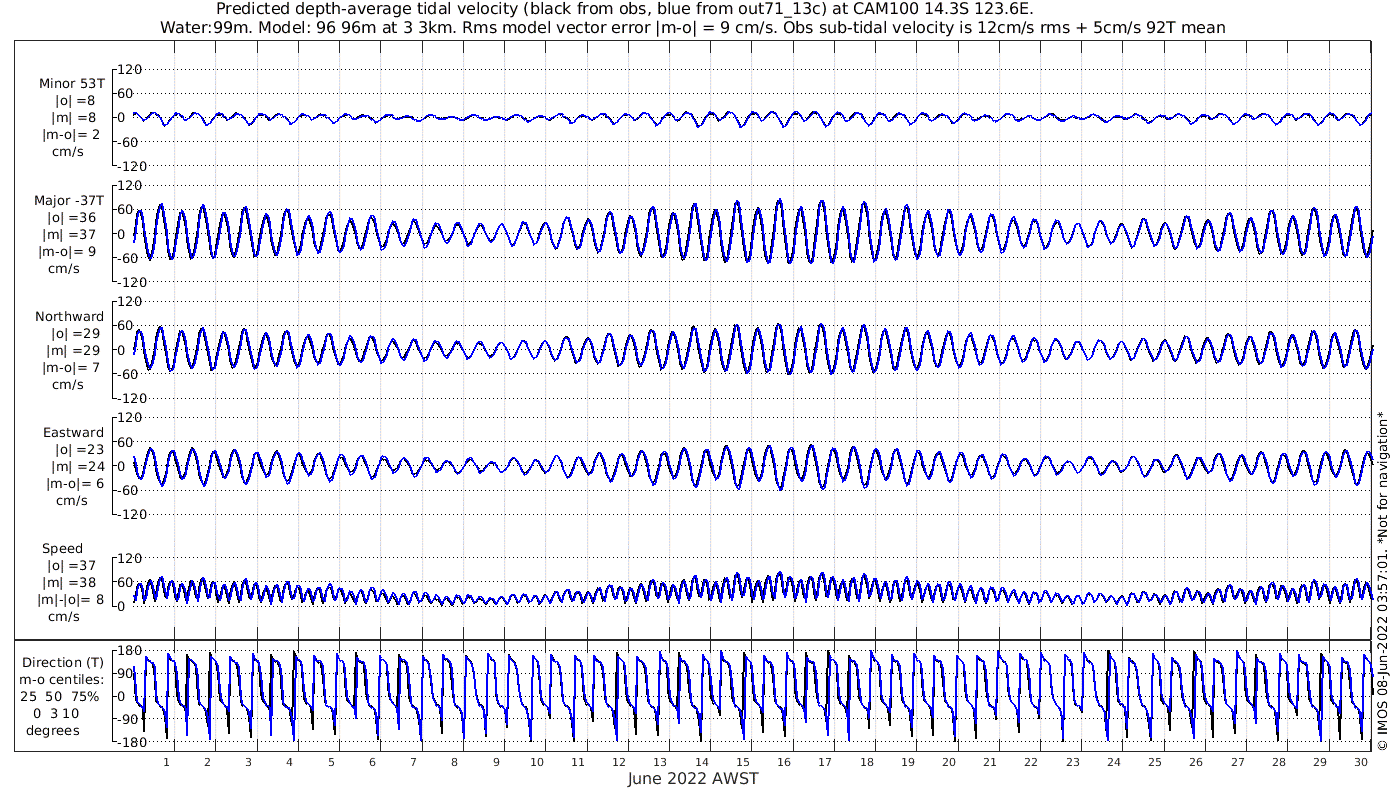Click '|m| =38' in the Speed panel
1400x800 pixels.
(x=72, y=583)
